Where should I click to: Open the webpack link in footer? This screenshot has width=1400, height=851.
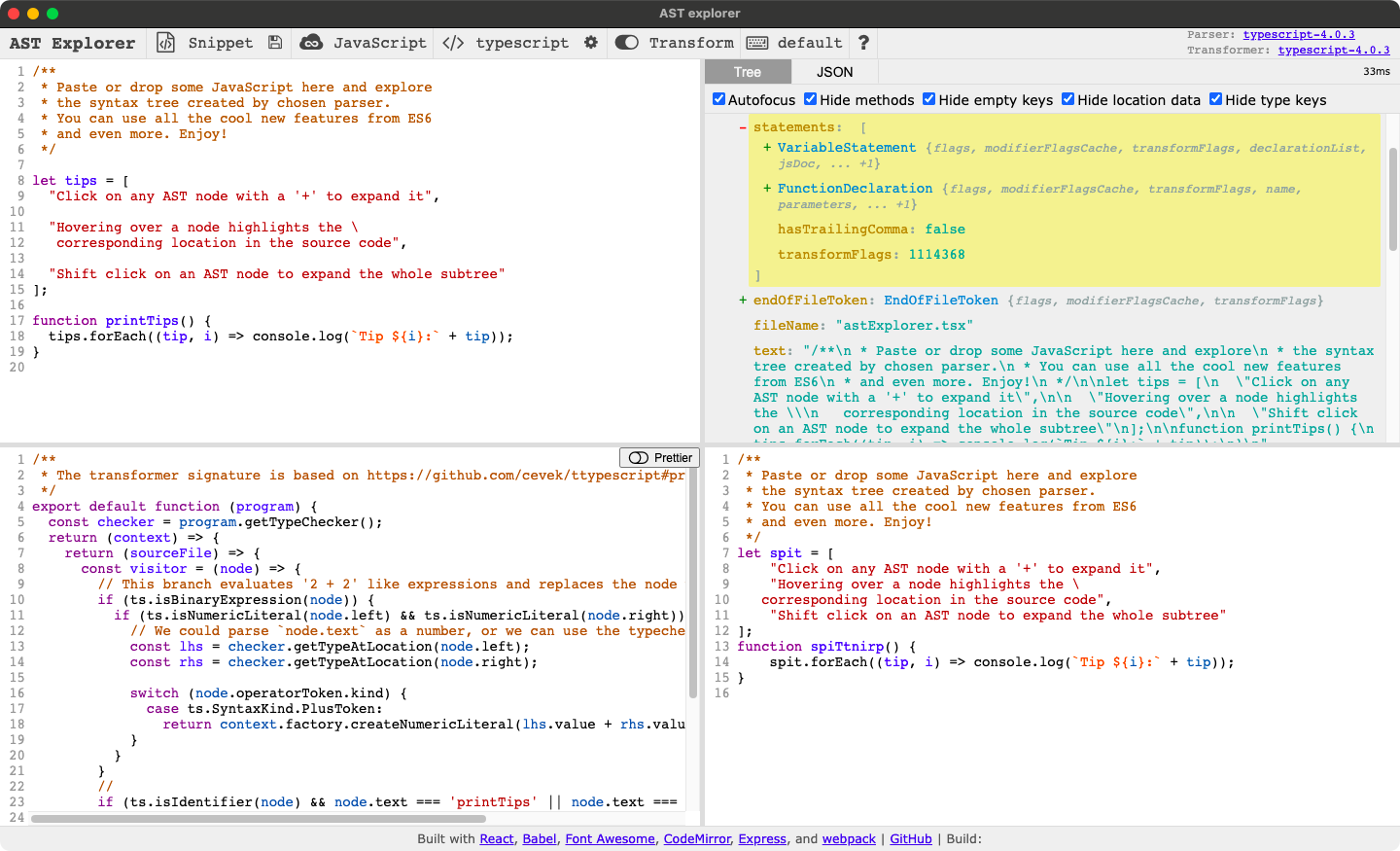click(x=849, y=838)
